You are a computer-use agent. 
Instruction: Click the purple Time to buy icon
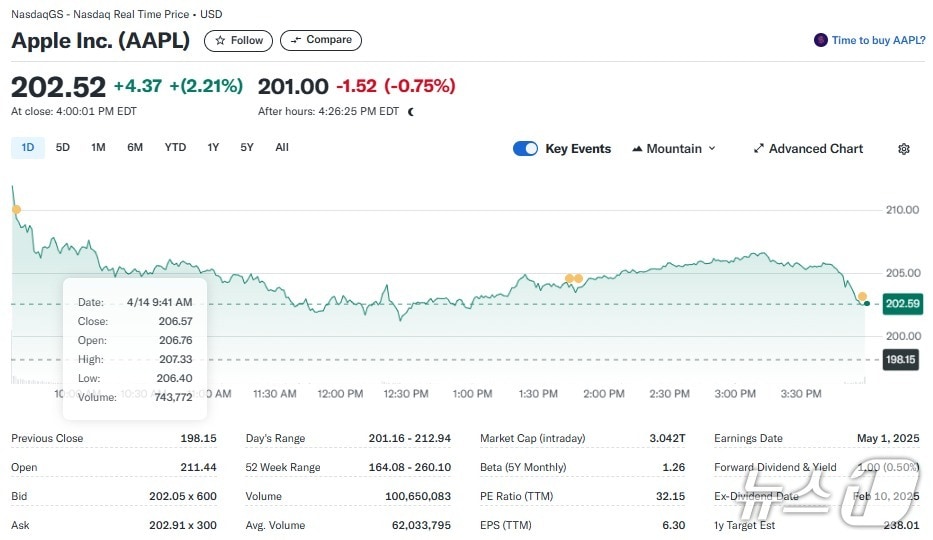pyautogui.click(x=821, y=40)
